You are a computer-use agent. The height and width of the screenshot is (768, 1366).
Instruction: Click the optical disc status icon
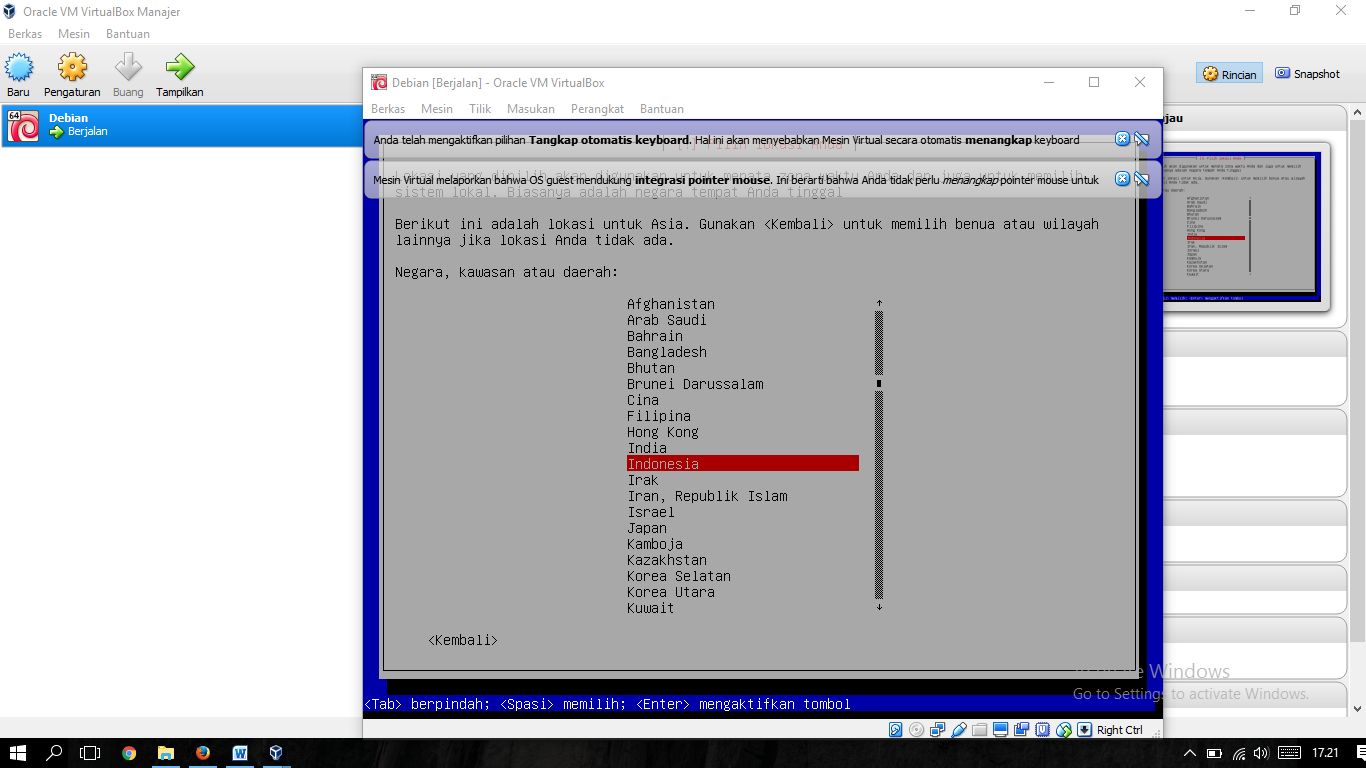916,730
